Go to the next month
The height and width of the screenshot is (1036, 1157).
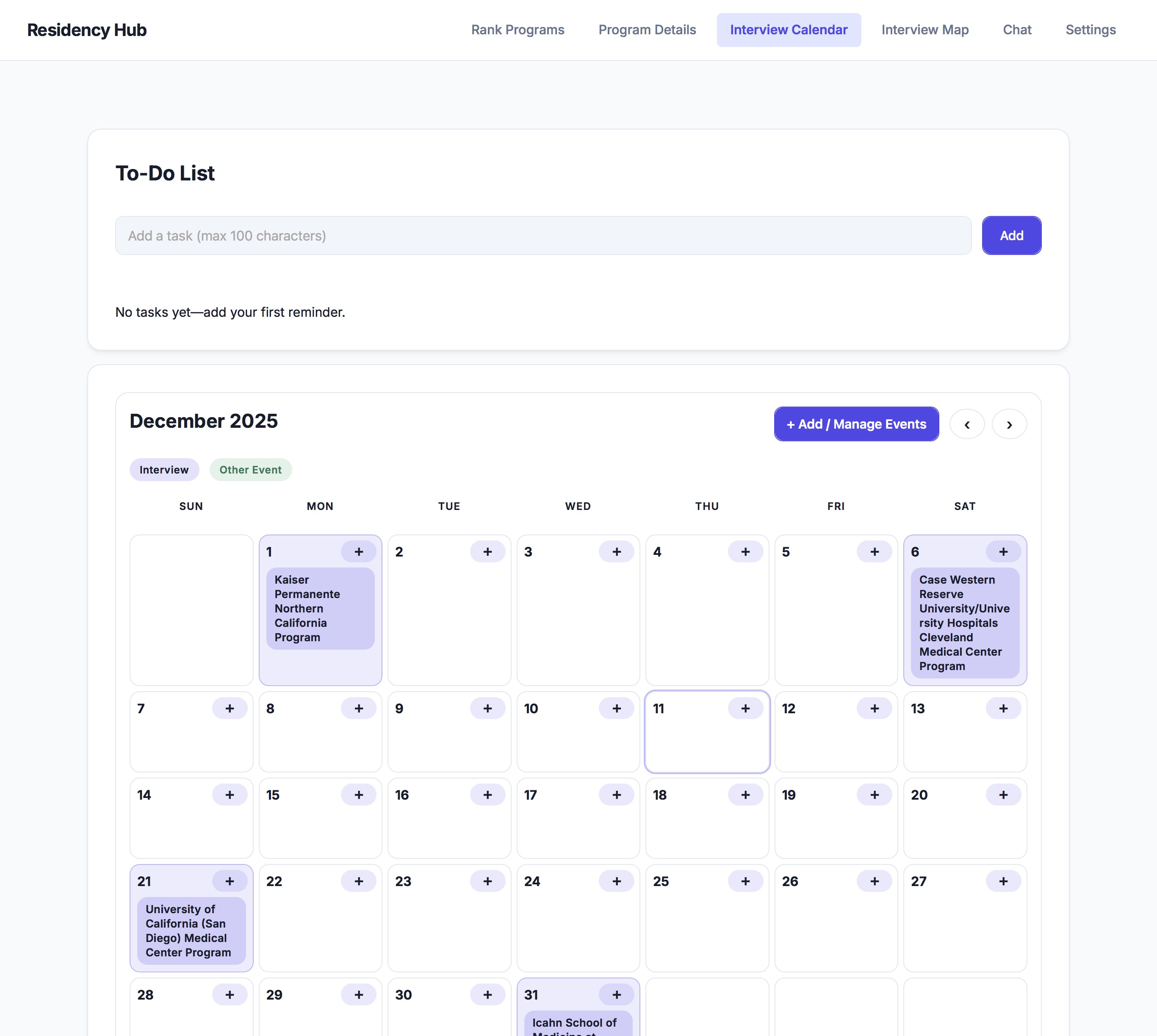(x=1009, y=424)
